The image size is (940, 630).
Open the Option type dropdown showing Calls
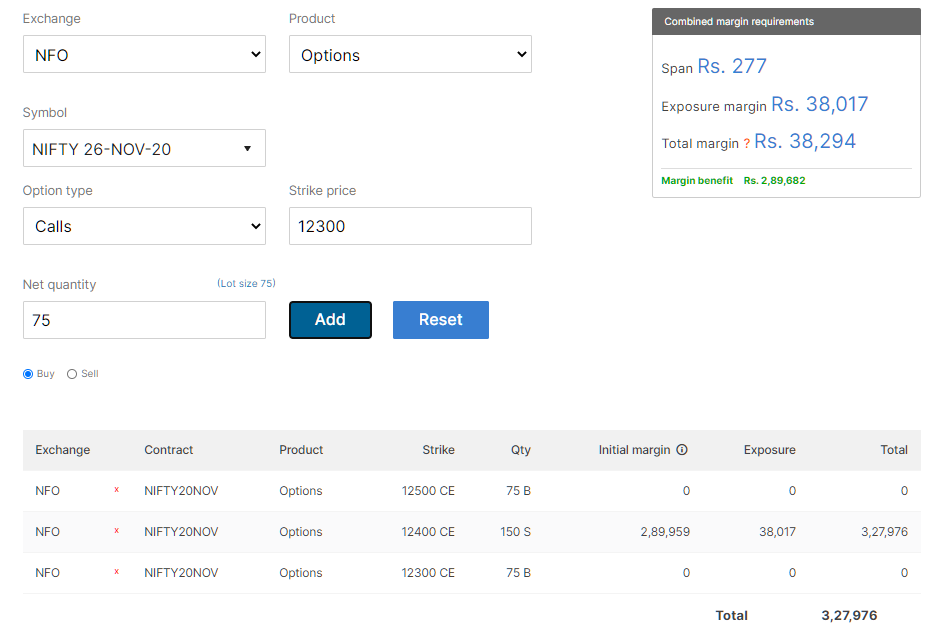point(144,226)
